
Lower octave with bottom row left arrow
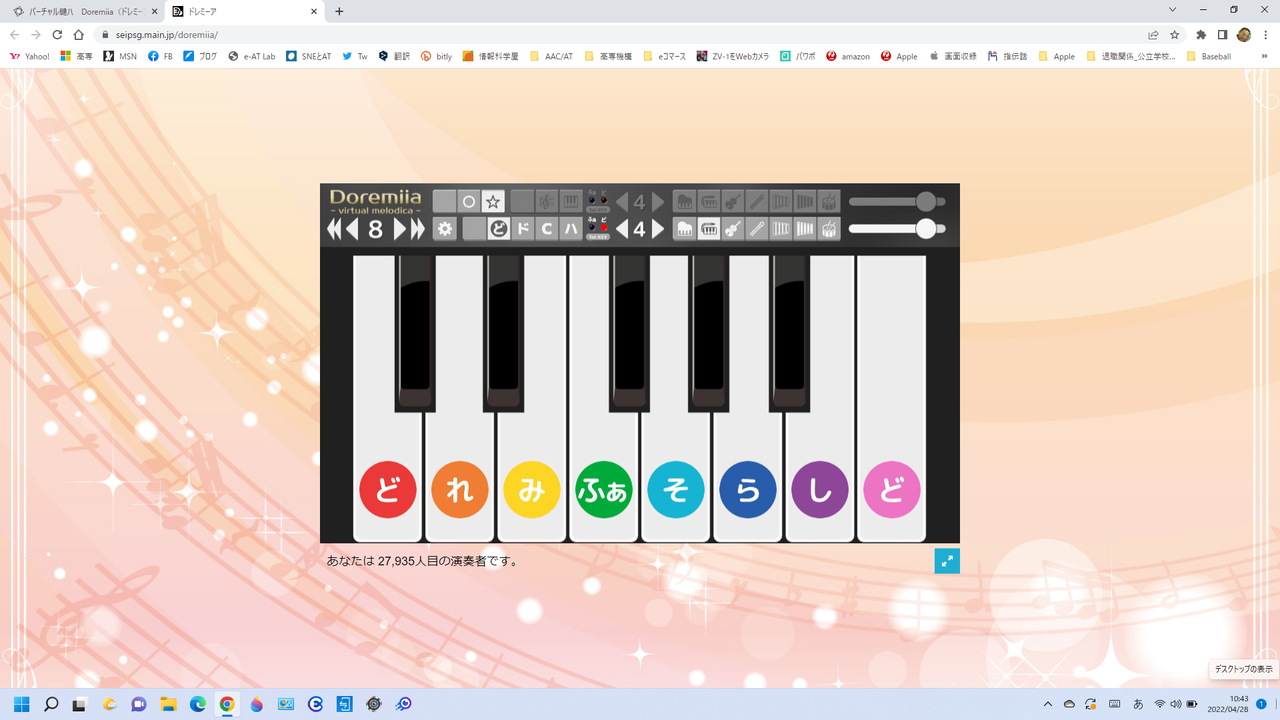point(622,229)
